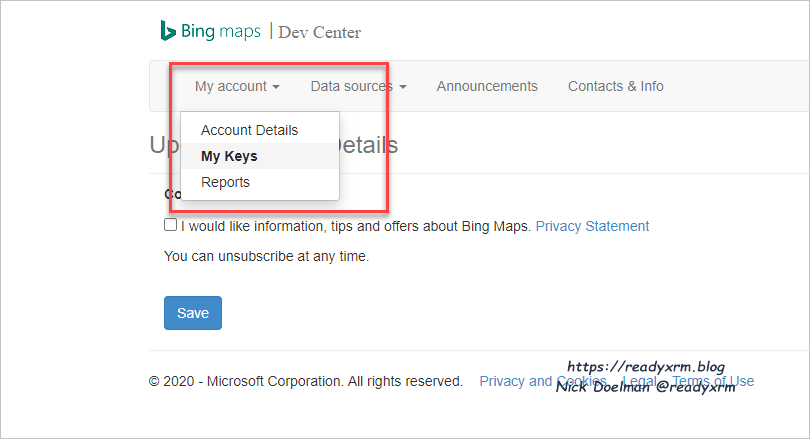
Task: Select Account Details from the dropdown
Action: point(249,130)
